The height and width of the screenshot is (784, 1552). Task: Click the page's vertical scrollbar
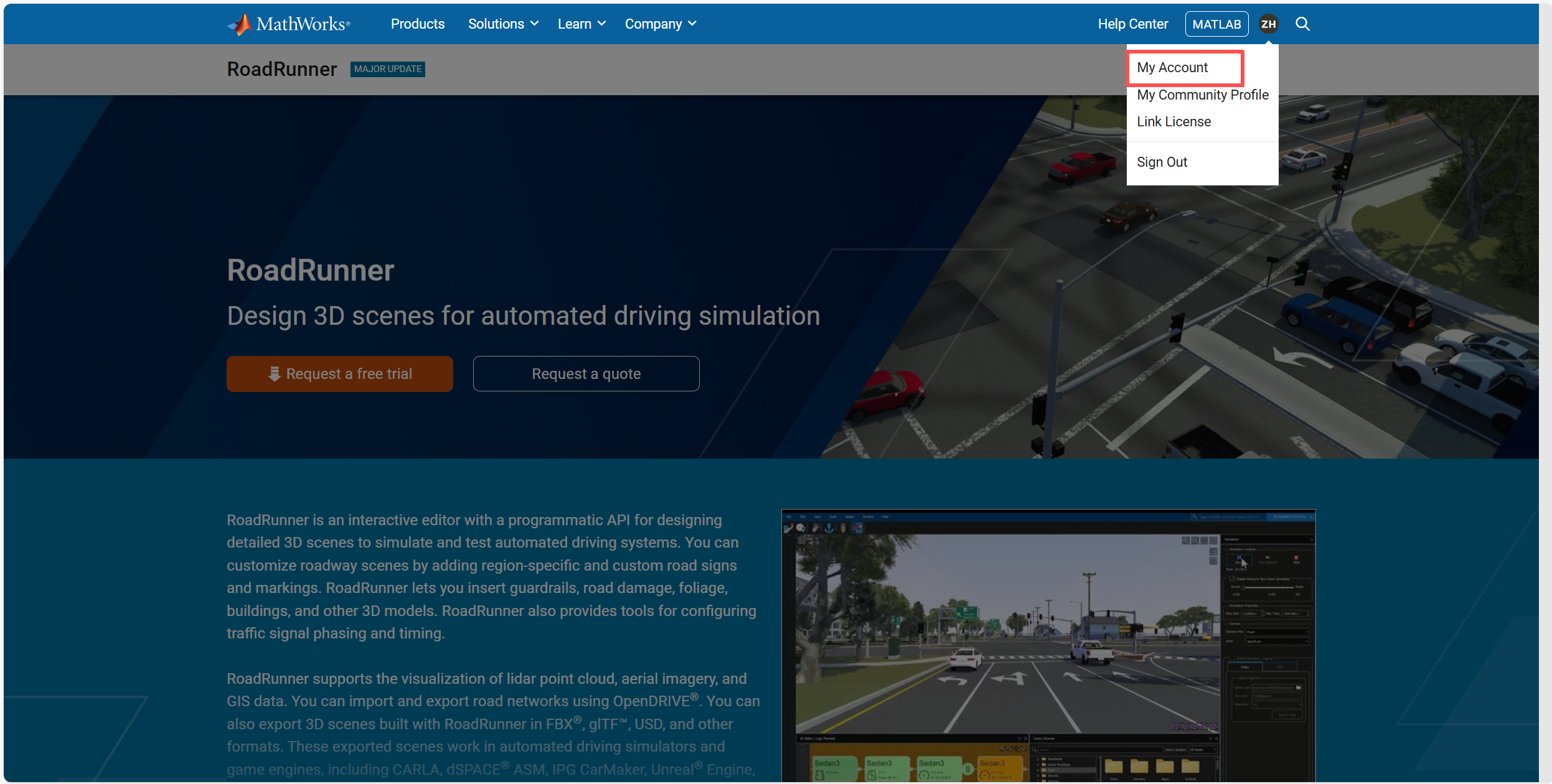[x=1545, y=392]
